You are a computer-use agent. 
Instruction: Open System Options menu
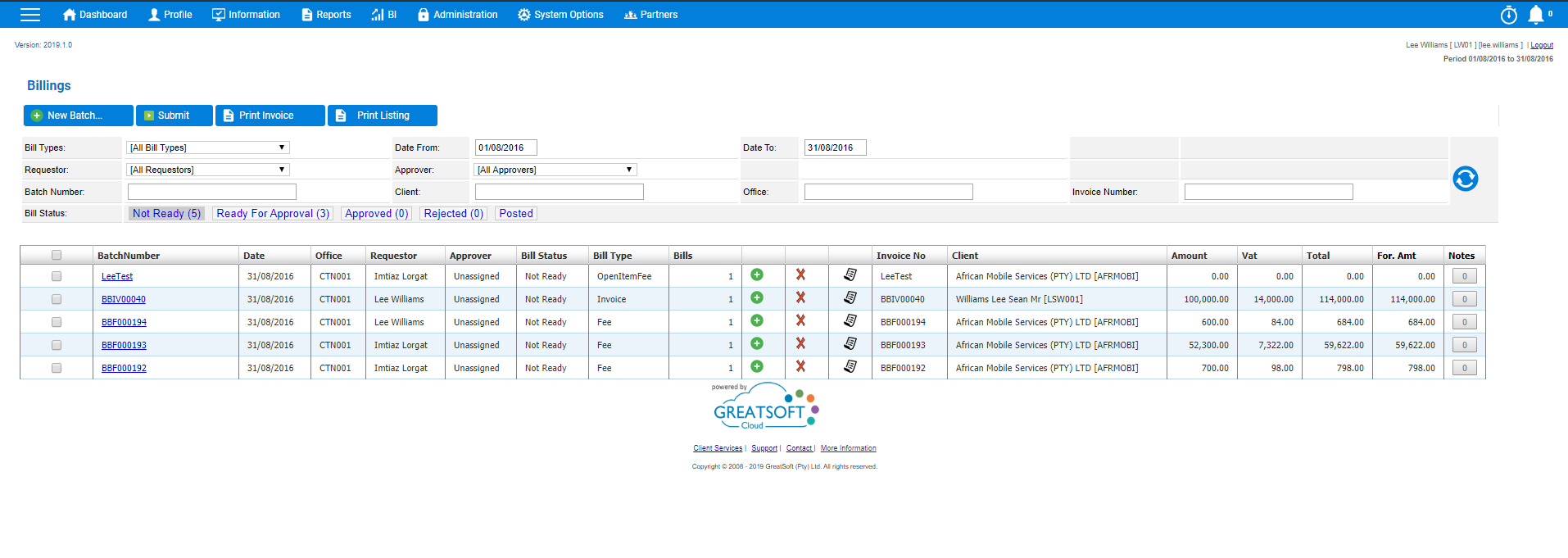pos(560,15)
